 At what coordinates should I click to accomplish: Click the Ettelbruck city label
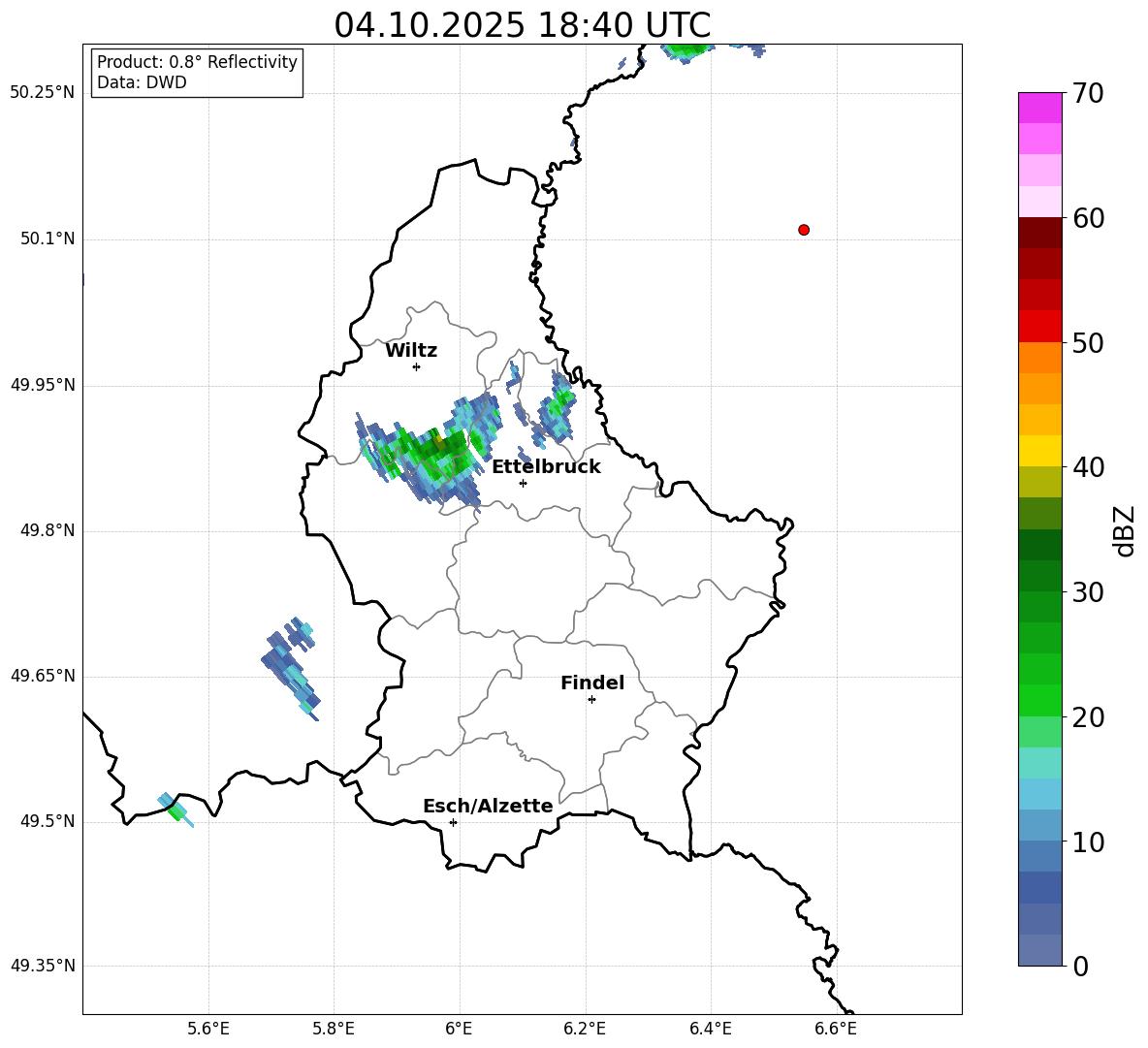click(x=546, y=467)
